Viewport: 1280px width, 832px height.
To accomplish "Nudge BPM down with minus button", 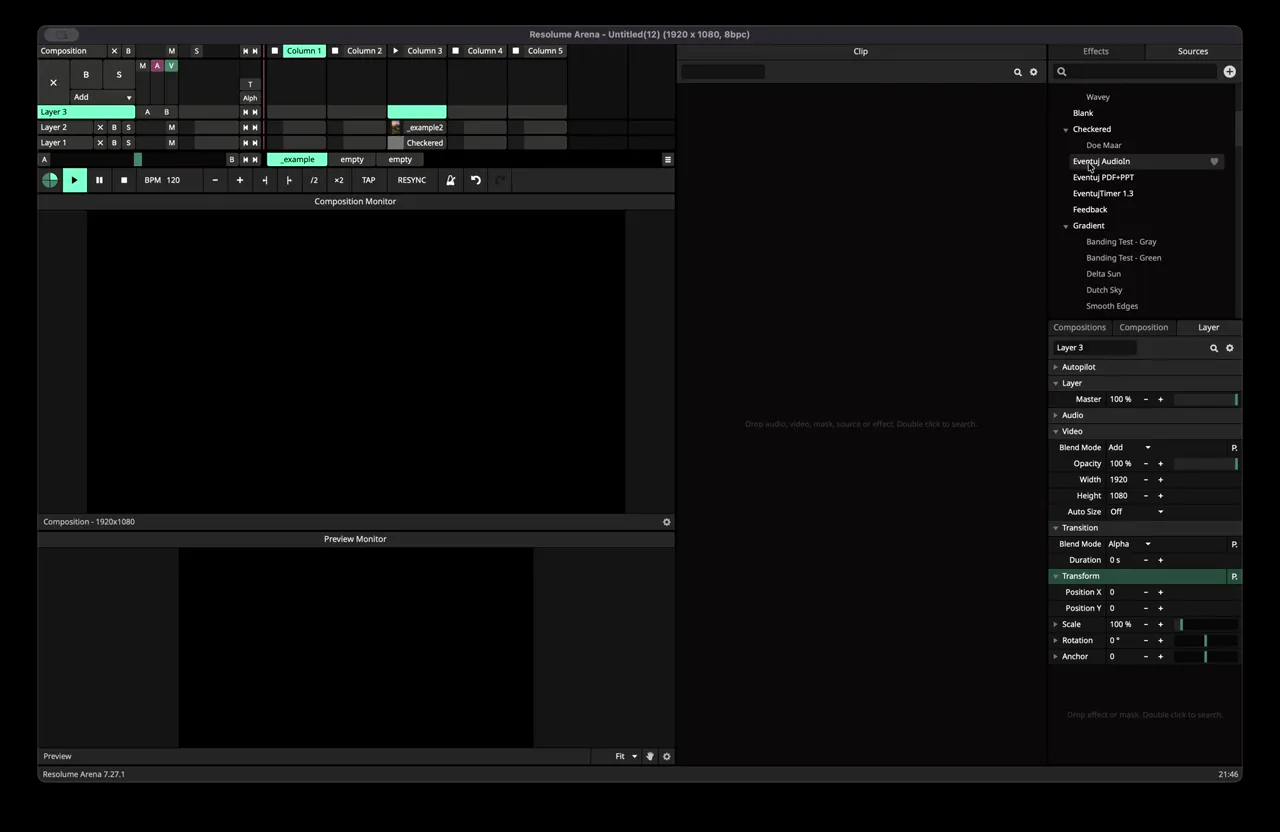I will [215, 180].
